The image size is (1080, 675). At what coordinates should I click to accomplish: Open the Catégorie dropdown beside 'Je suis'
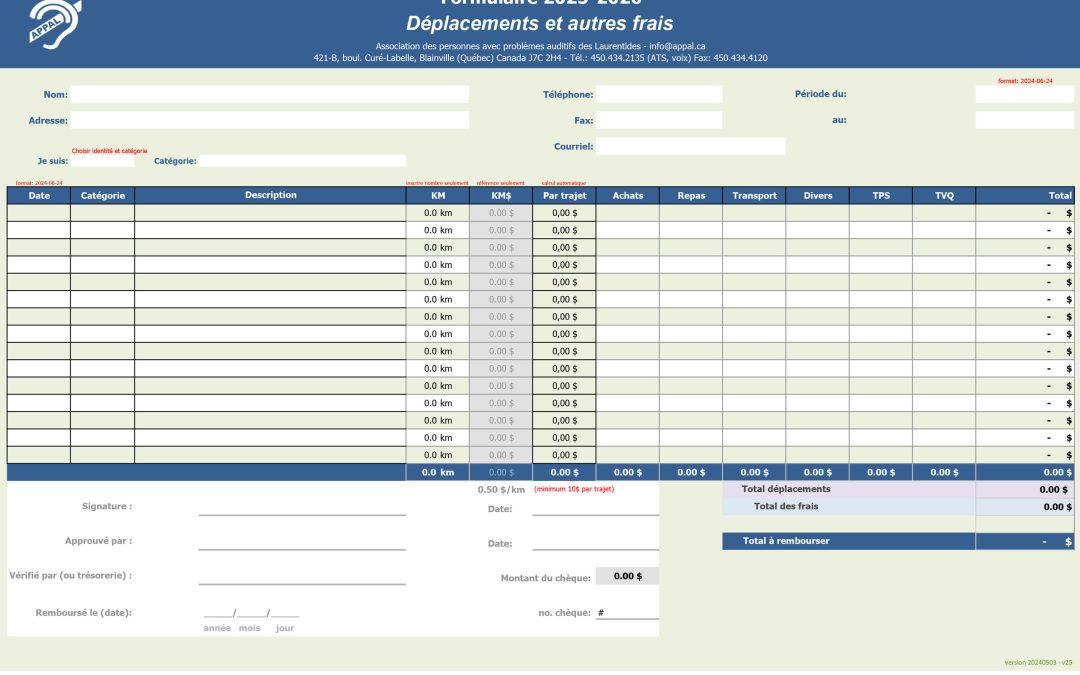pos(302,160)
